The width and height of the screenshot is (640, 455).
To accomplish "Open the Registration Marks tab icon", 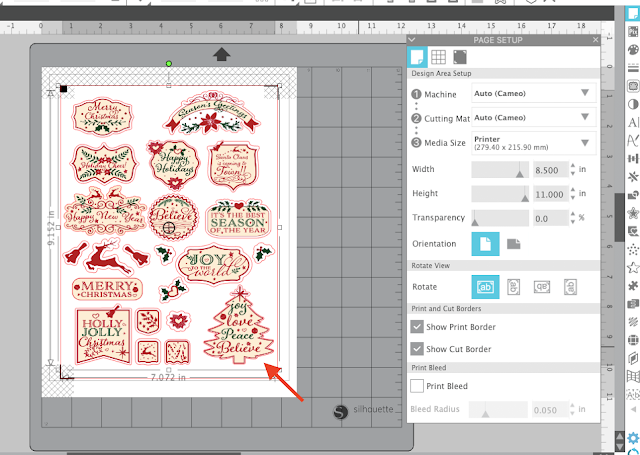I will (460, 57).
